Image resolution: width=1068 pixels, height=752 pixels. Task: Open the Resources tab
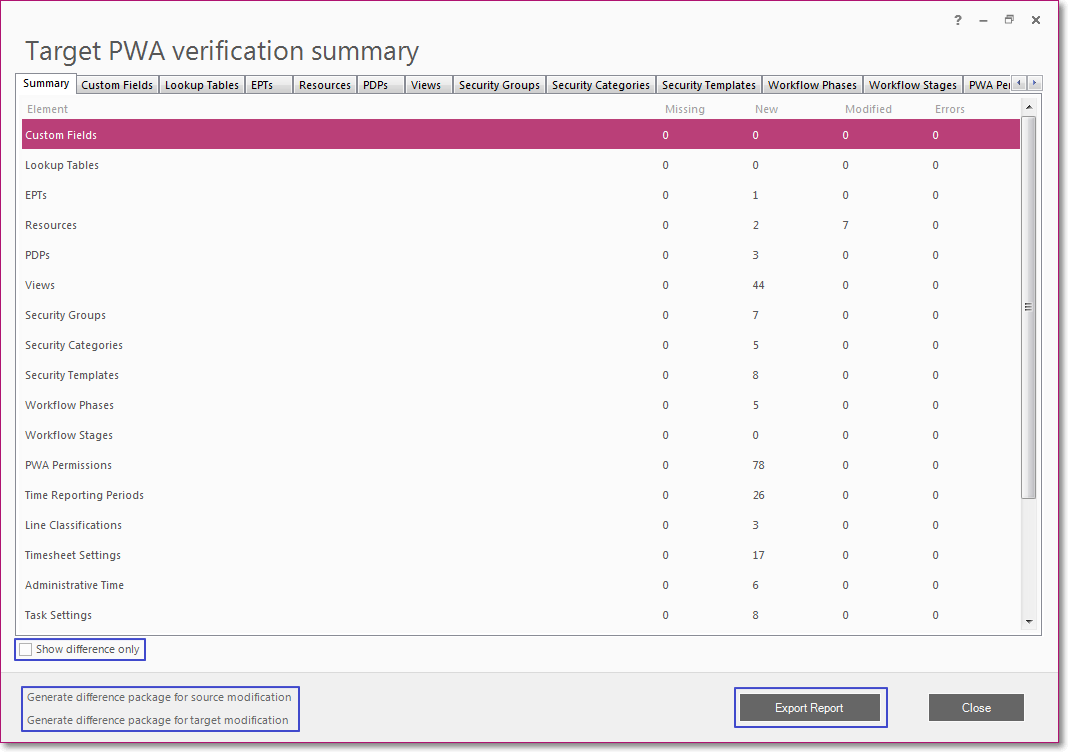325,85
